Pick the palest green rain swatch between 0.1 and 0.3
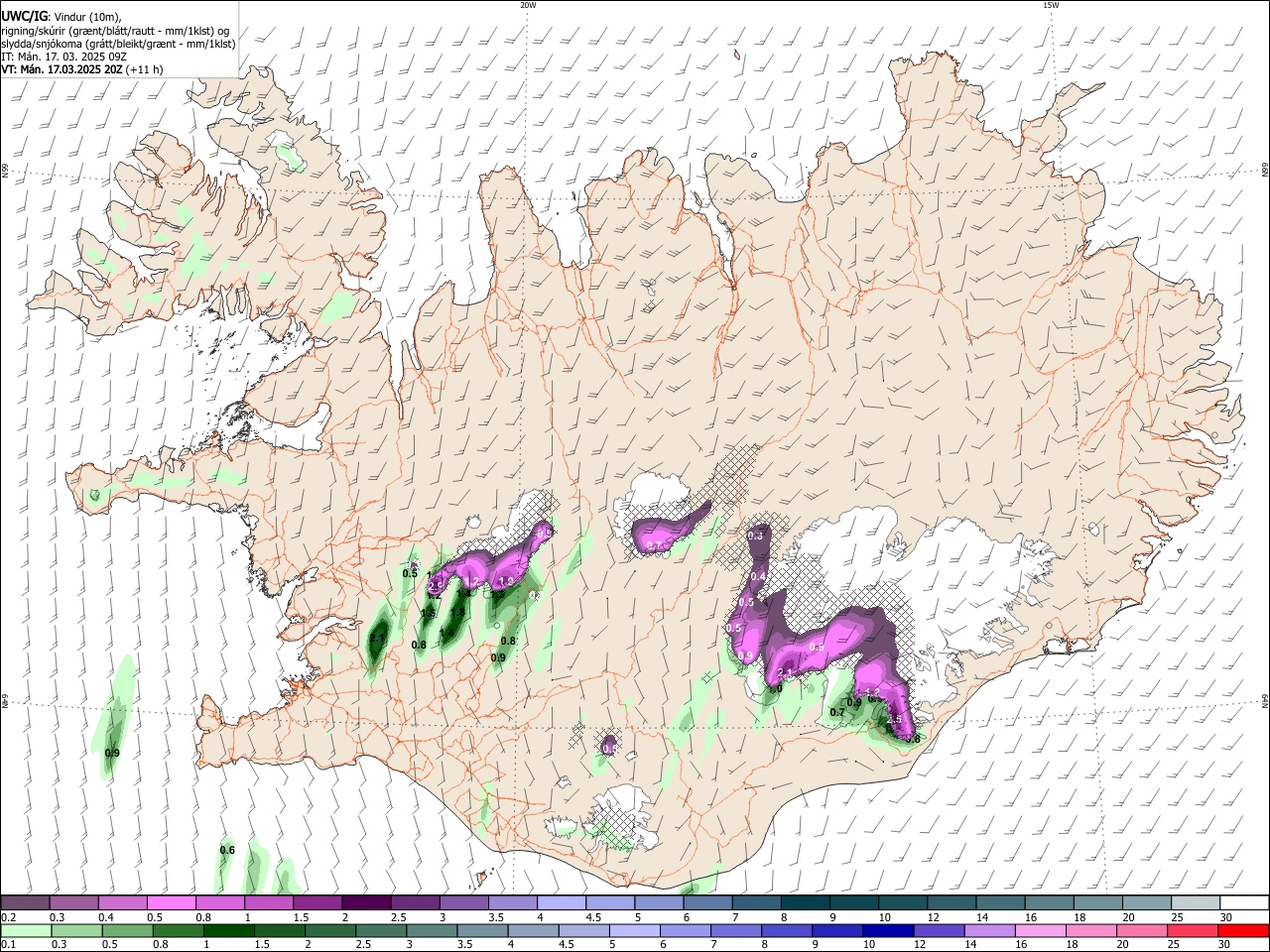Viewport: 1270px width, 952px height. click(25, 930)
